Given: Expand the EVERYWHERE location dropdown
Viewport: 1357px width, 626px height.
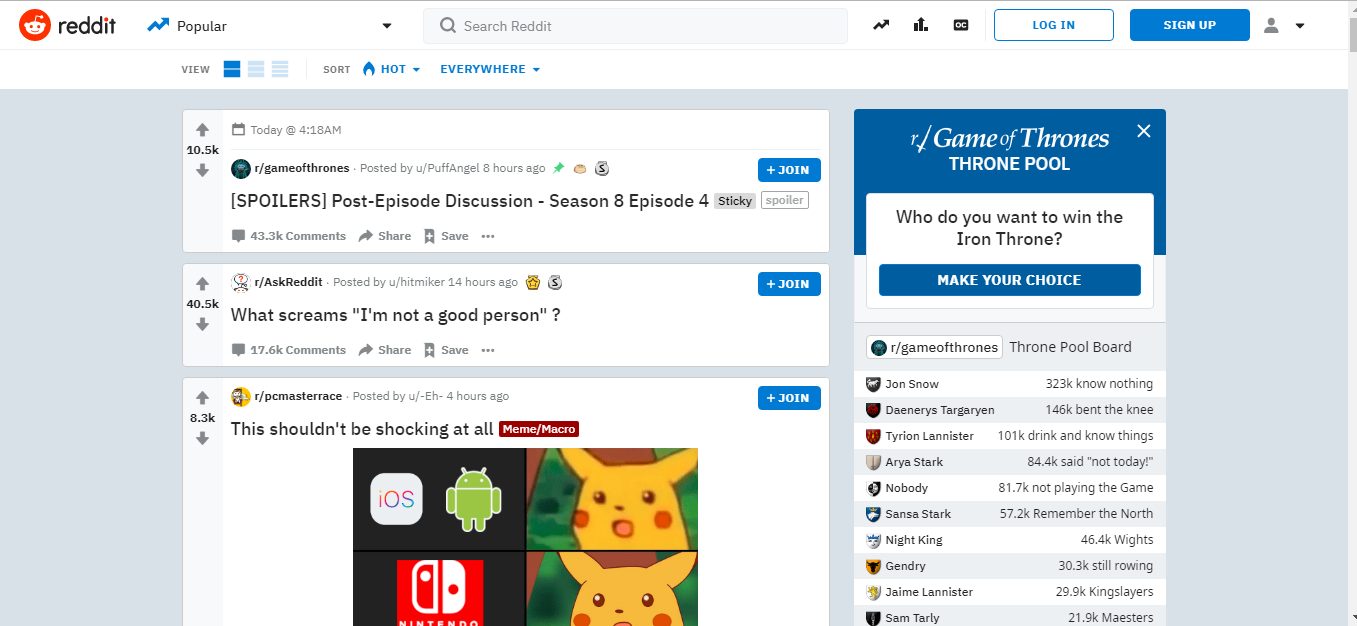Looking at the screenshot, I should tap(490, 69).
